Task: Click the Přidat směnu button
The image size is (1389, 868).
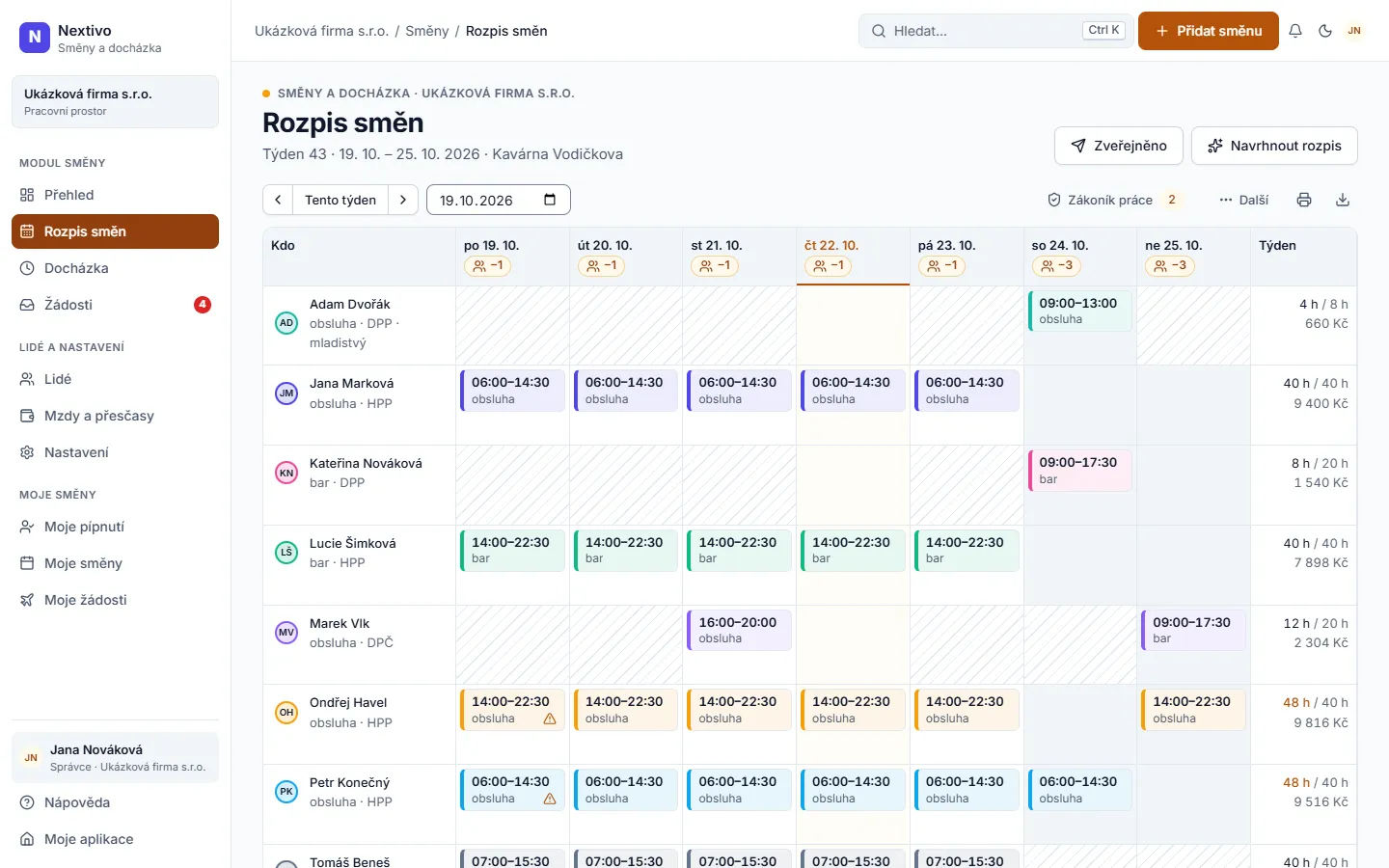Action: coord(1209,31)
